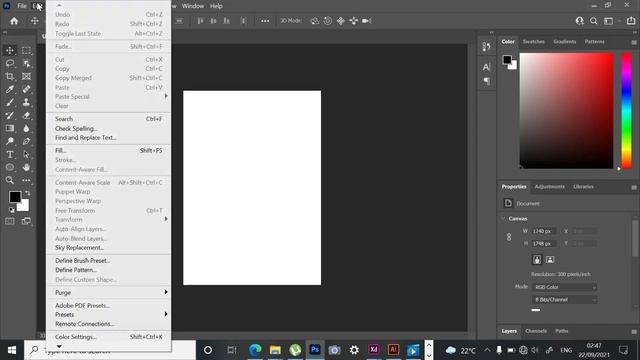Viewport: 640px width, 360px height.
Task: Select the Rectangular Marquee tool
Action: 26,50
